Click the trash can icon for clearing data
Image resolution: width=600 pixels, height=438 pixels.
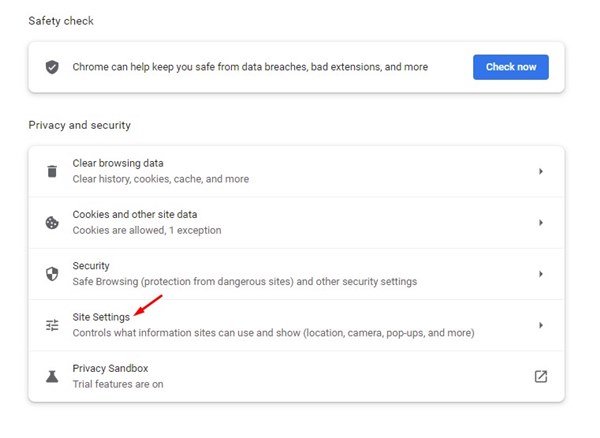[x=52, y=171]
